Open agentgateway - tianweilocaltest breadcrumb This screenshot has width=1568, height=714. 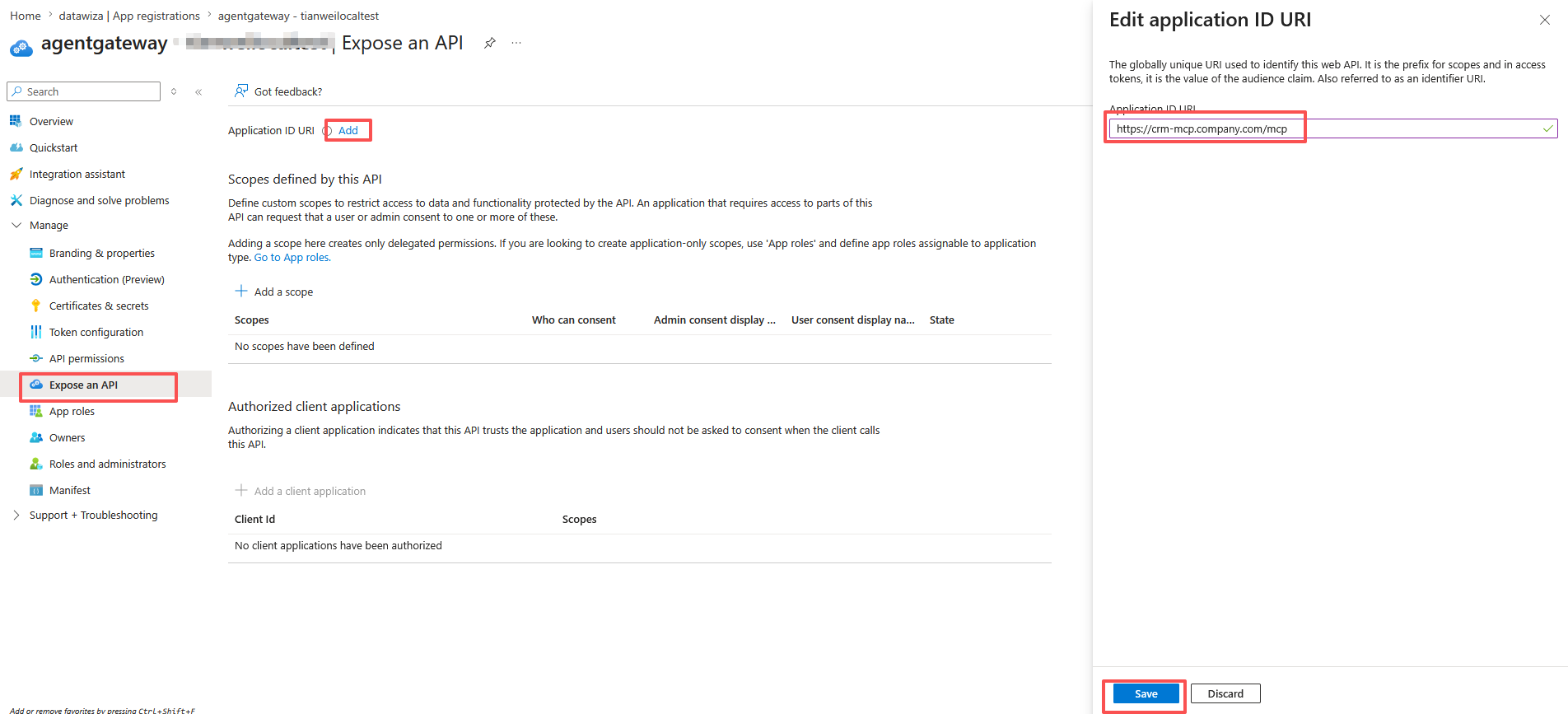coord(298,16)
